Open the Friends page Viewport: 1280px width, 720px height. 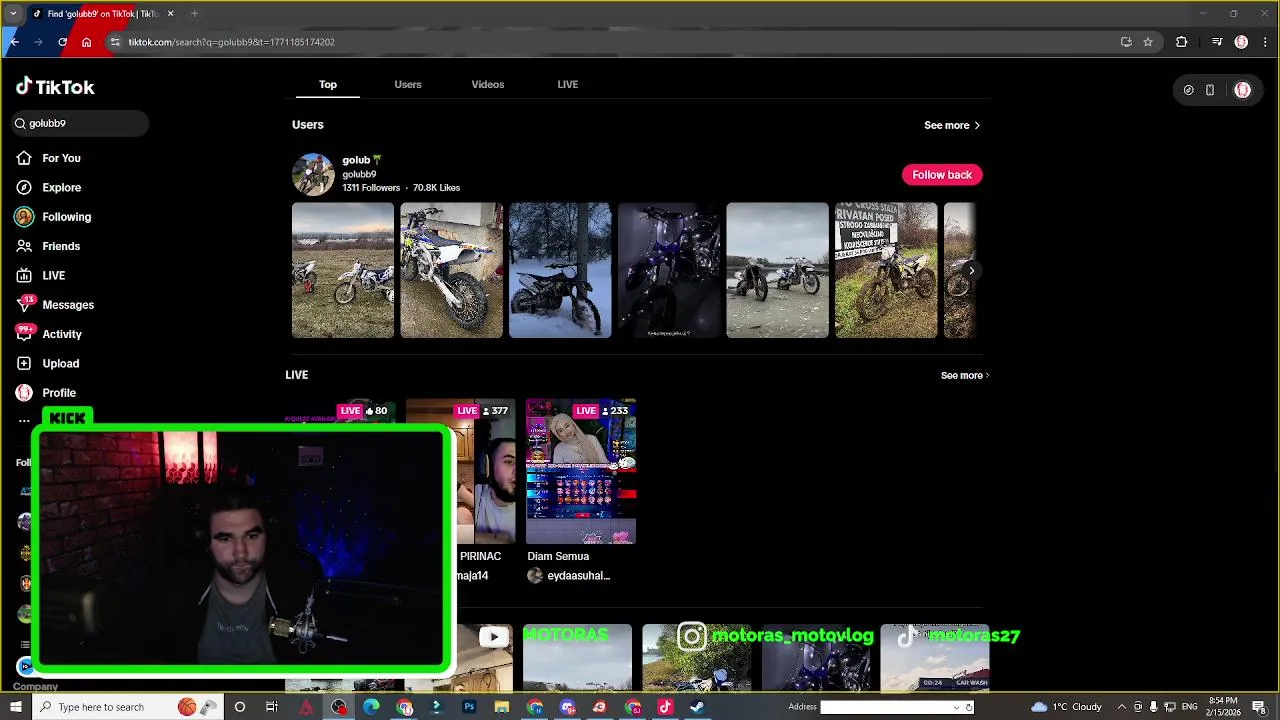click(48, 246)
